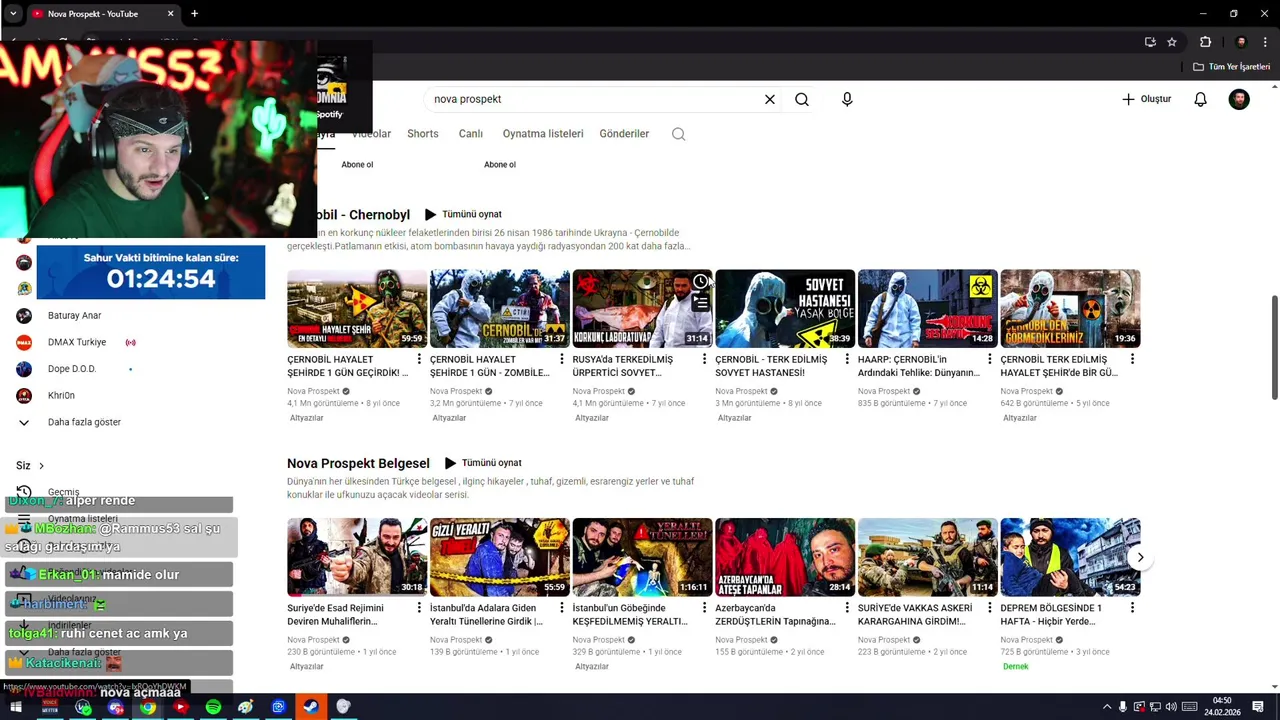Open Nova Prospekt channel link under HAARP video
Viewport: 1280px width, 720px height.
coord(885,391)
